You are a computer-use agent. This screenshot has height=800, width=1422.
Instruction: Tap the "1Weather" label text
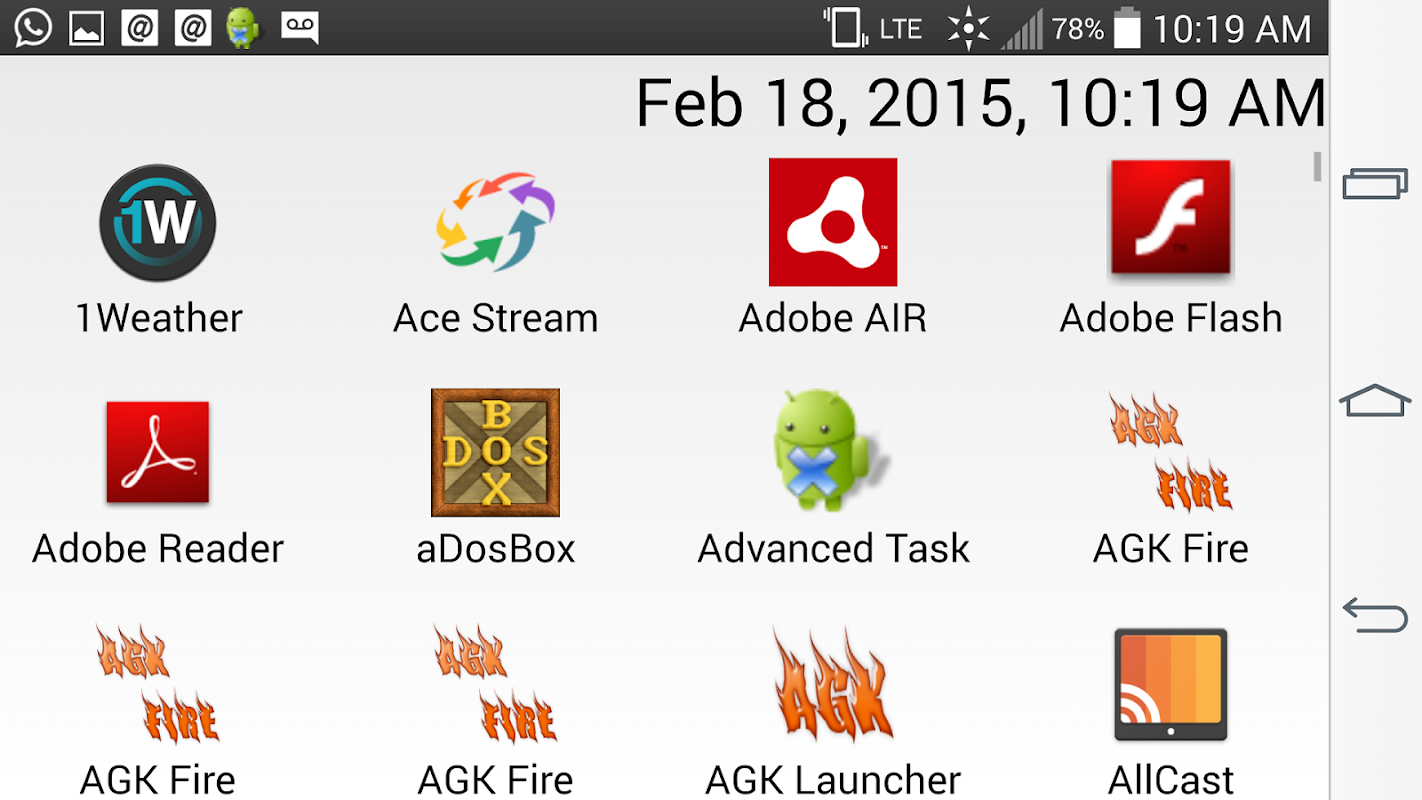coord(159,318)
